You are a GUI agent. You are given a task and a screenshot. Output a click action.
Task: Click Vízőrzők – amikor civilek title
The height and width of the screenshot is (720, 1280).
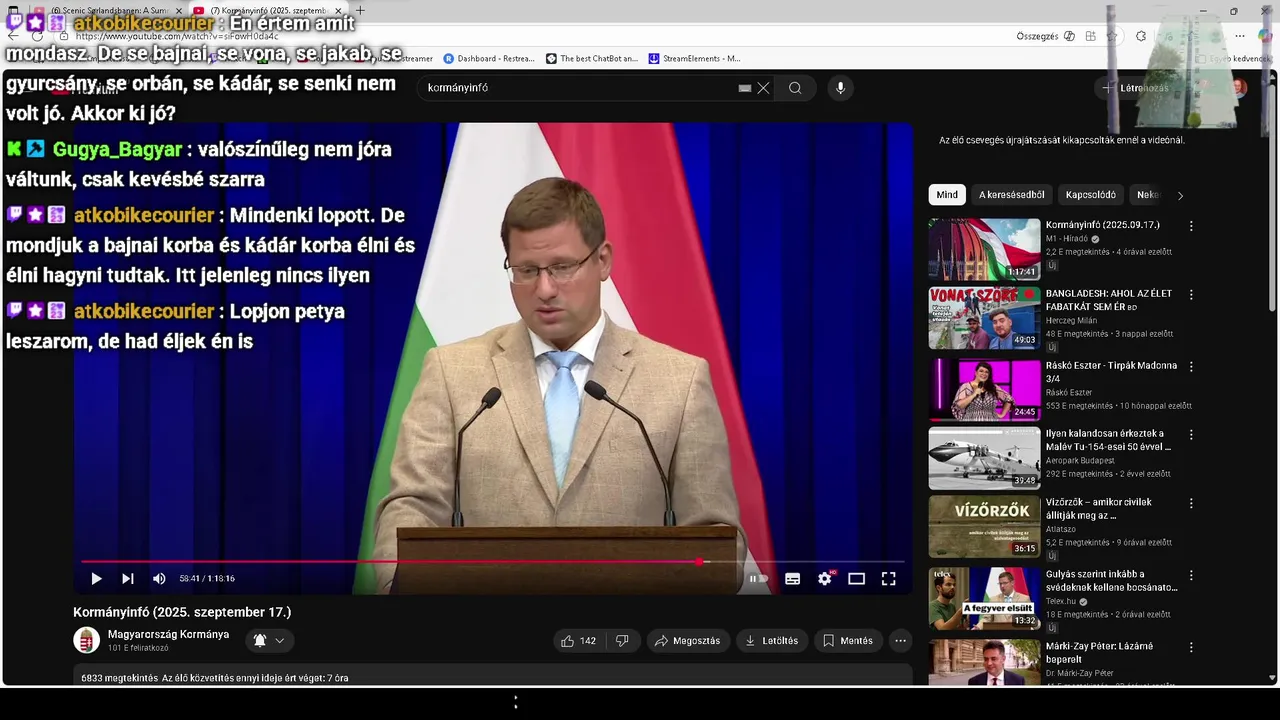[1098, 508]
